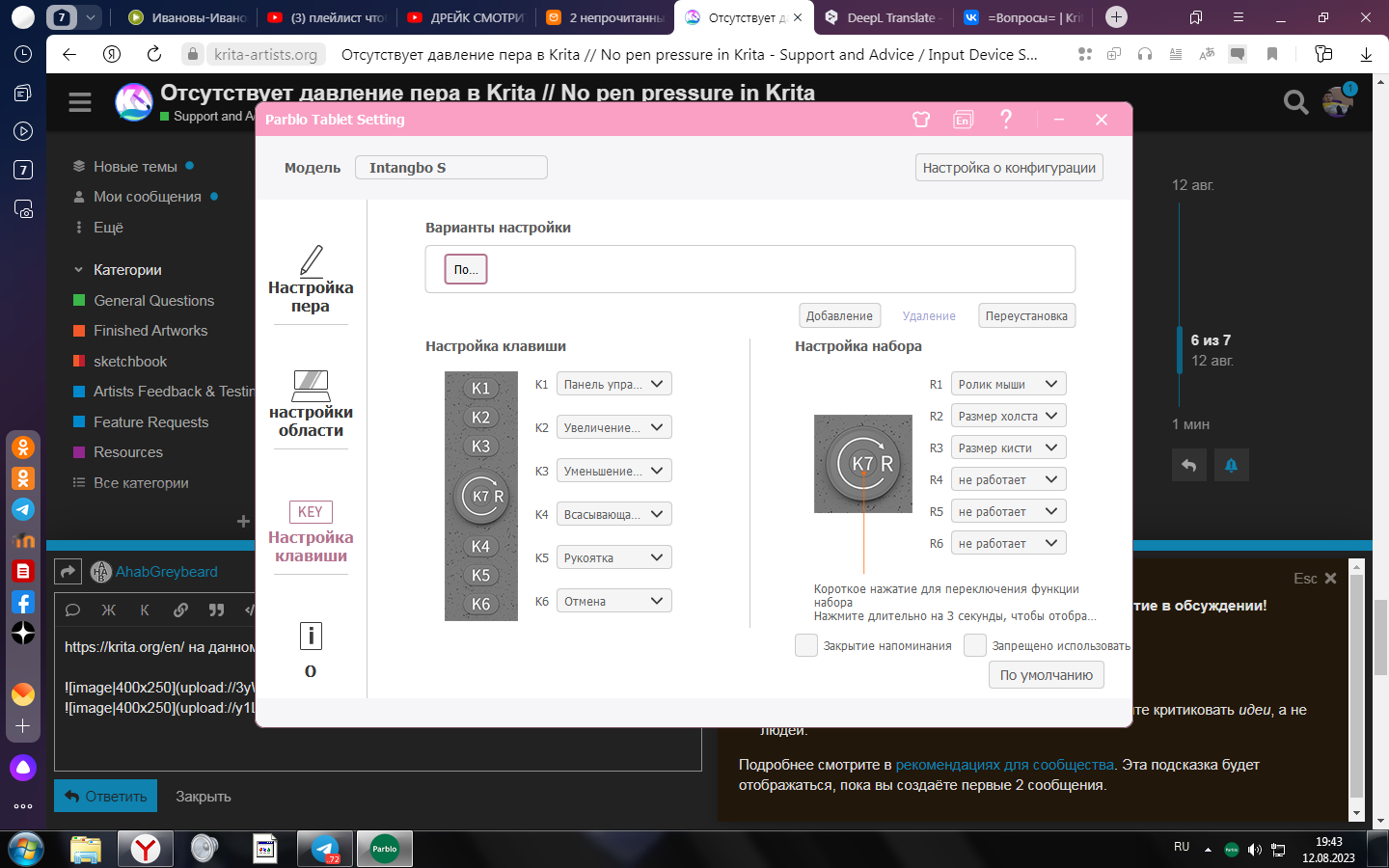Image resolution: width=1389 pixels, height=868 pixels.
Task: Toggle the 'Закрытие напоминания' checkbox
Action: point(806,645)
